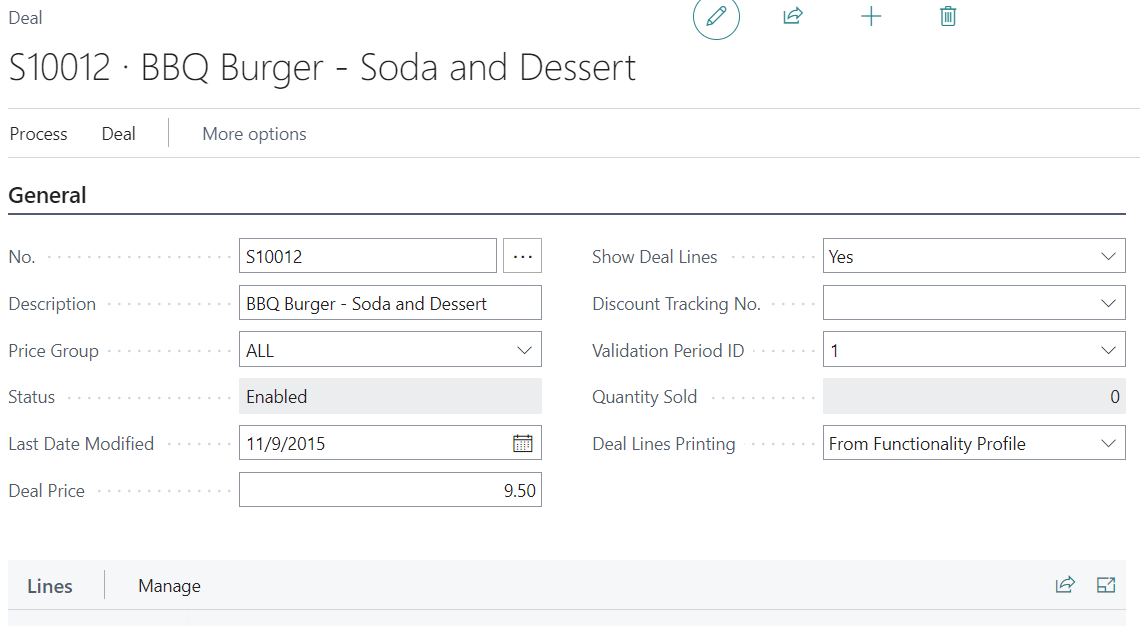The height and width of the screenshot is (626, 1140).
Task: Collapse the General section heading
Action: pos(48,196)
